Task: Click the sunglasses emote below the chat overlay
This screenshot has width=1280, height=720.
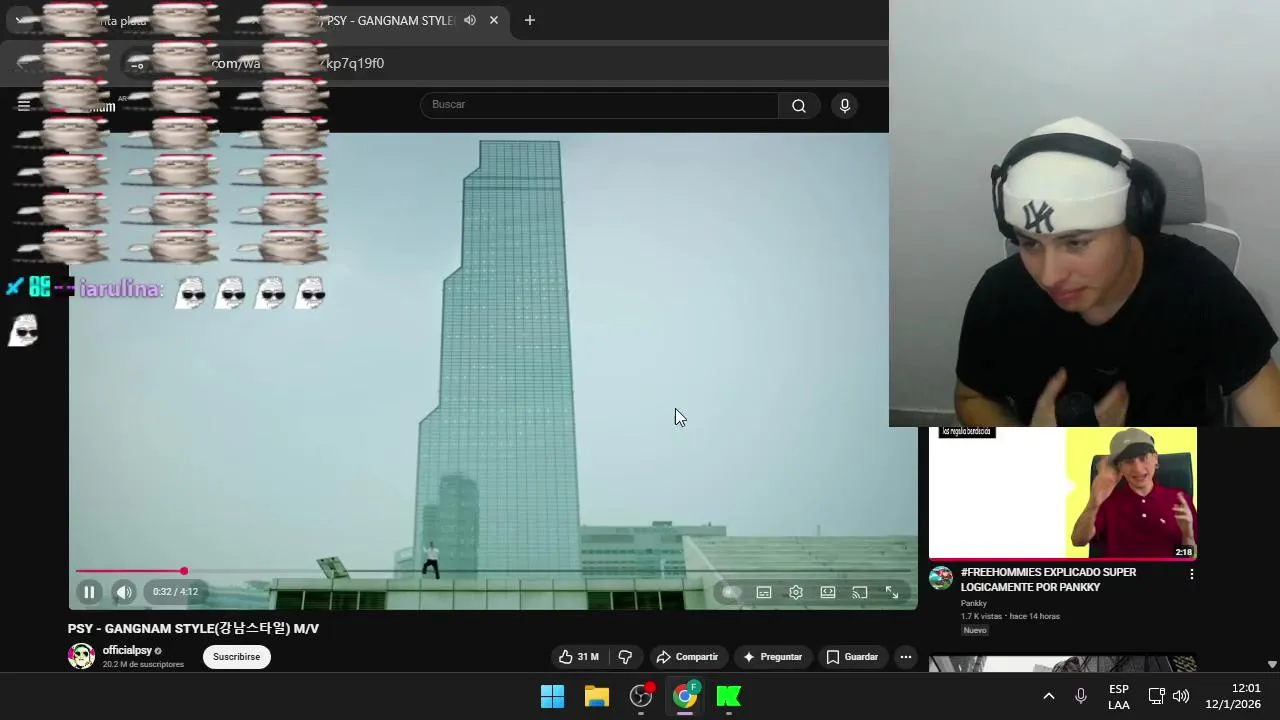Action: 24,331
